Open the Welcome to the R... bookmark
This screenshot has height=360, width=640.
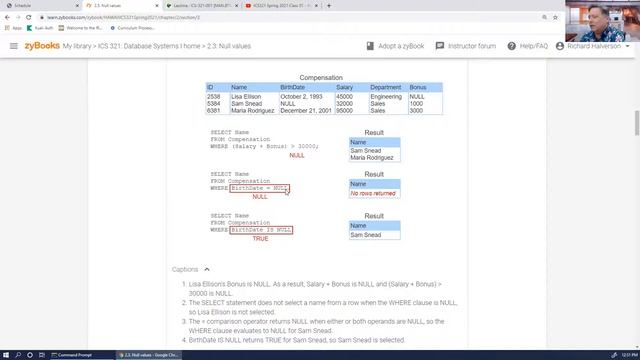pos(80,28)
